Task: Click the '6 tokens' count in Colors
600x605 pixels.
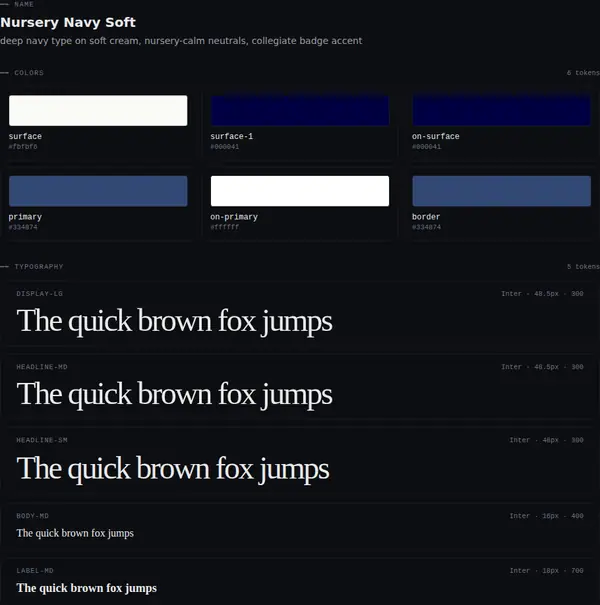Action: 583,73
